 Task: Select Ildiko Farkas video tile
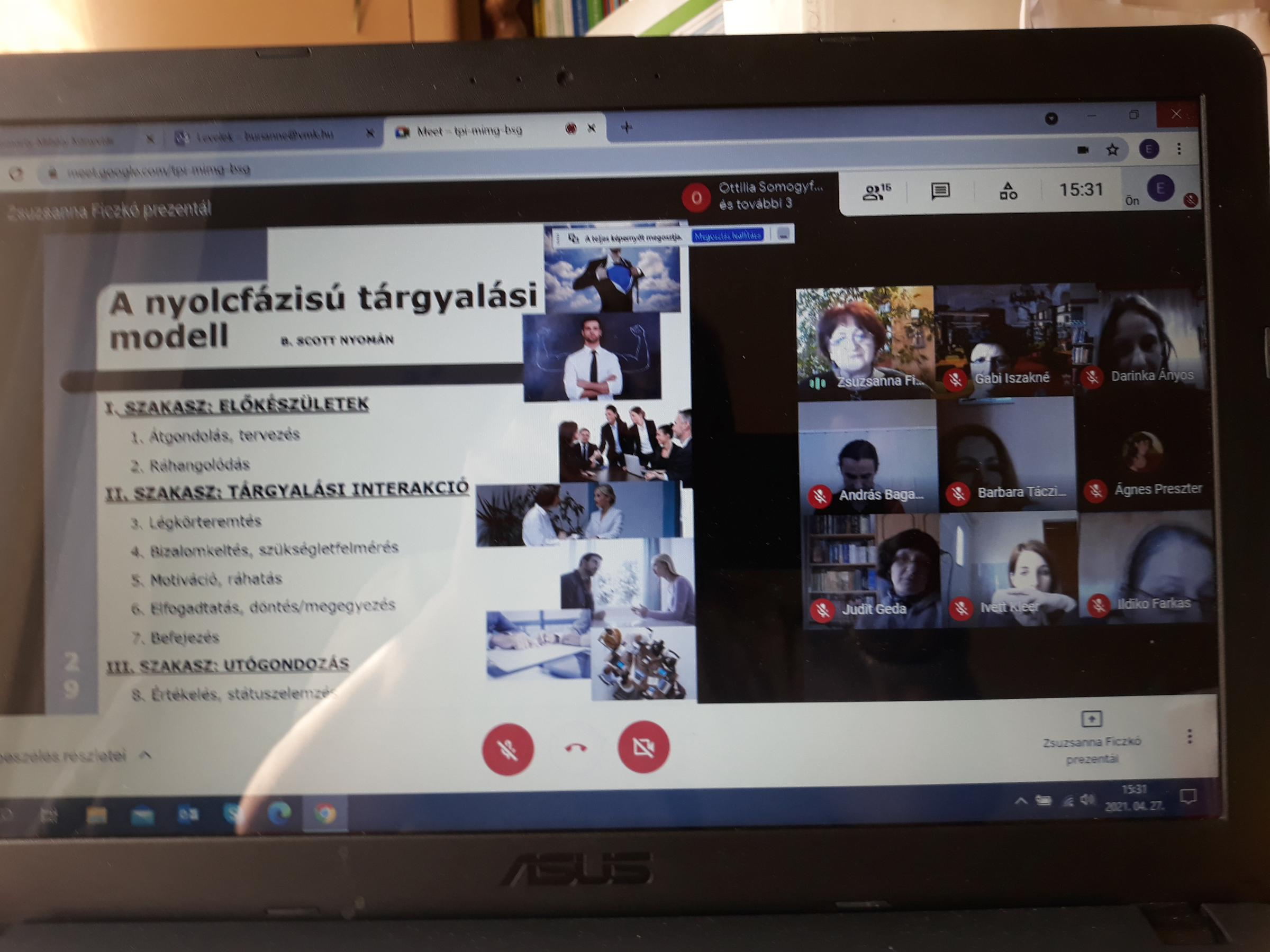pos(1147,567)
